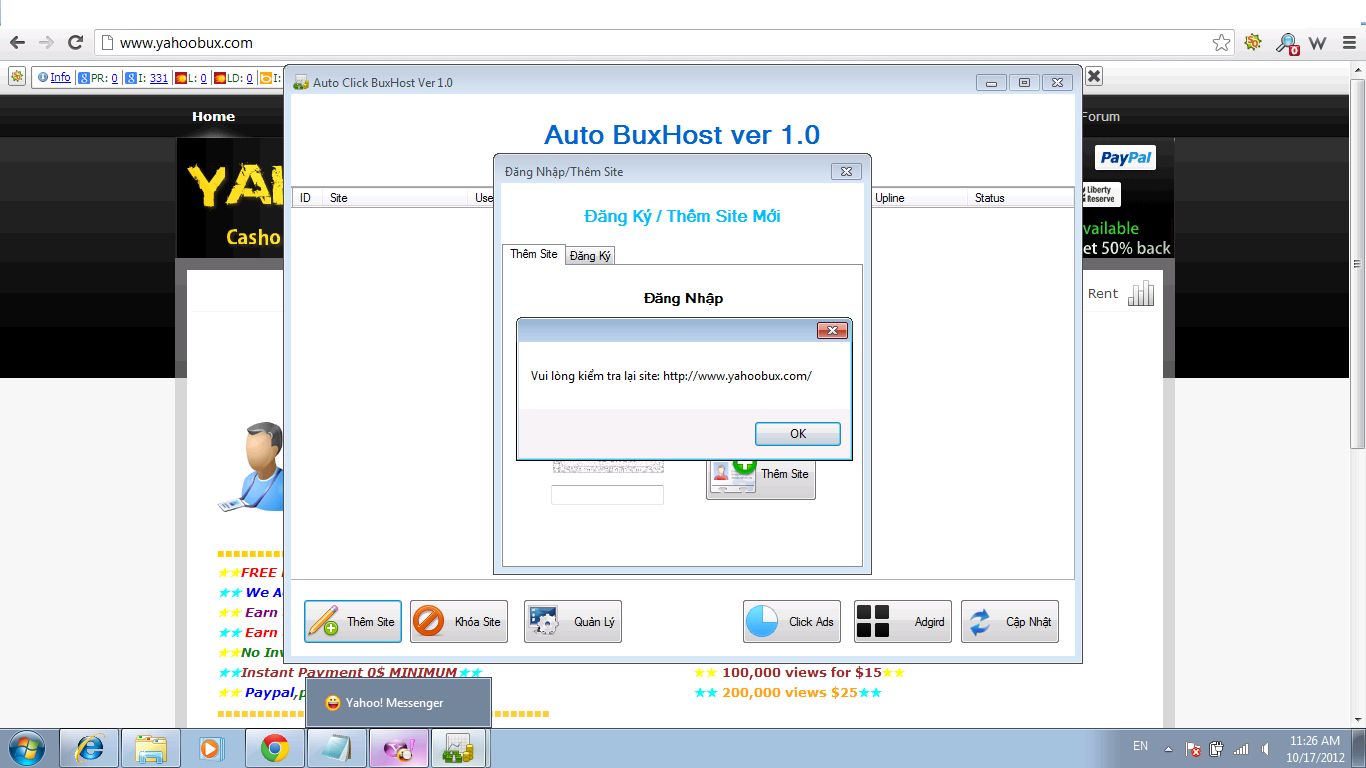Click the Yahoo! Messenger tooltip preview

[398, 703]
